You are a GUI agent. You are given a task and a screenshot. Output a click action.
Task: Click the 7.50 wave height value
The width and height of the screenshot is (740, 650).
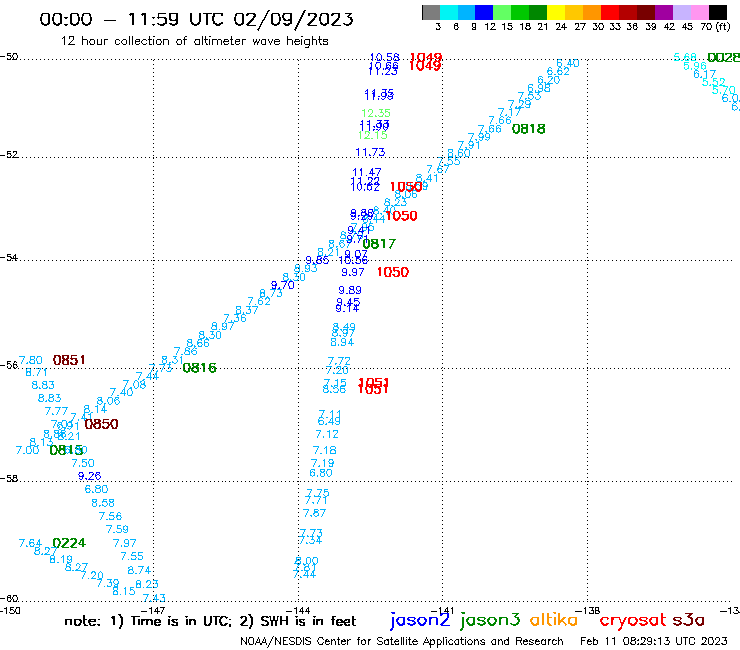(x=83, y=463)
